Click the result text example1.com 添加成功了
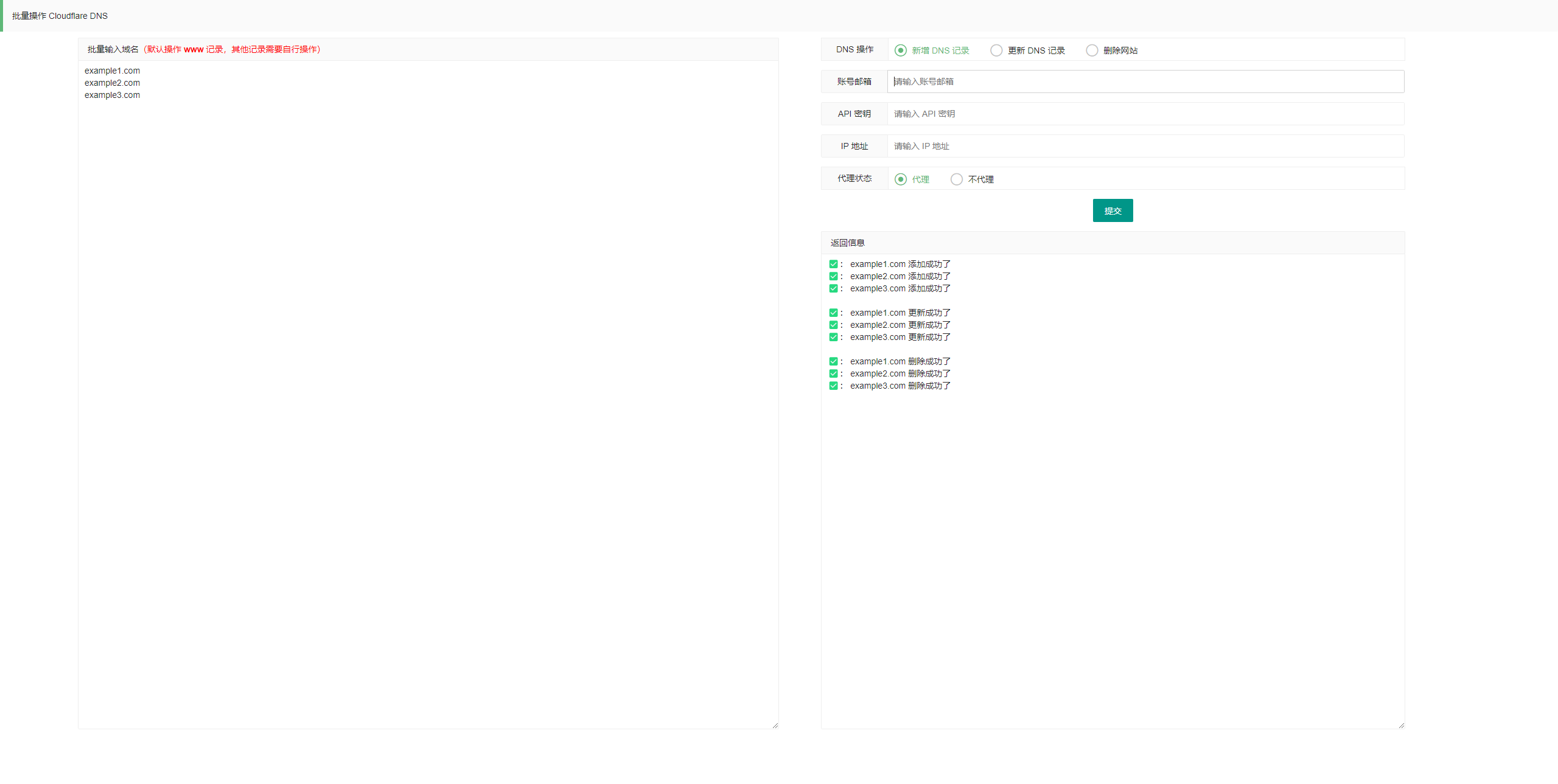 pyautogui.click(x=900, y=264)
